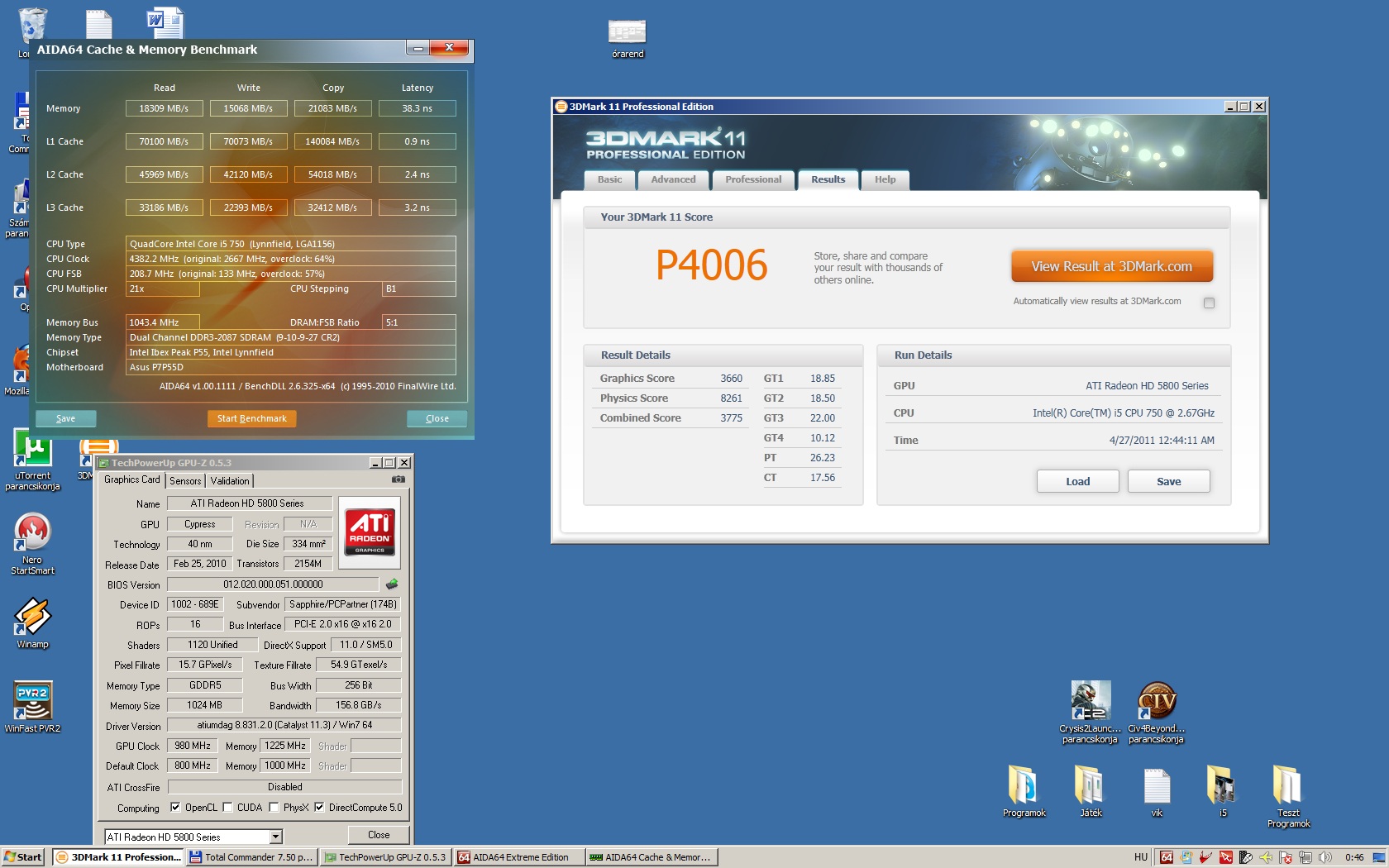
Task: Click Save button in AIDA64 benchmark window
Action: click(x=65, y=418)
